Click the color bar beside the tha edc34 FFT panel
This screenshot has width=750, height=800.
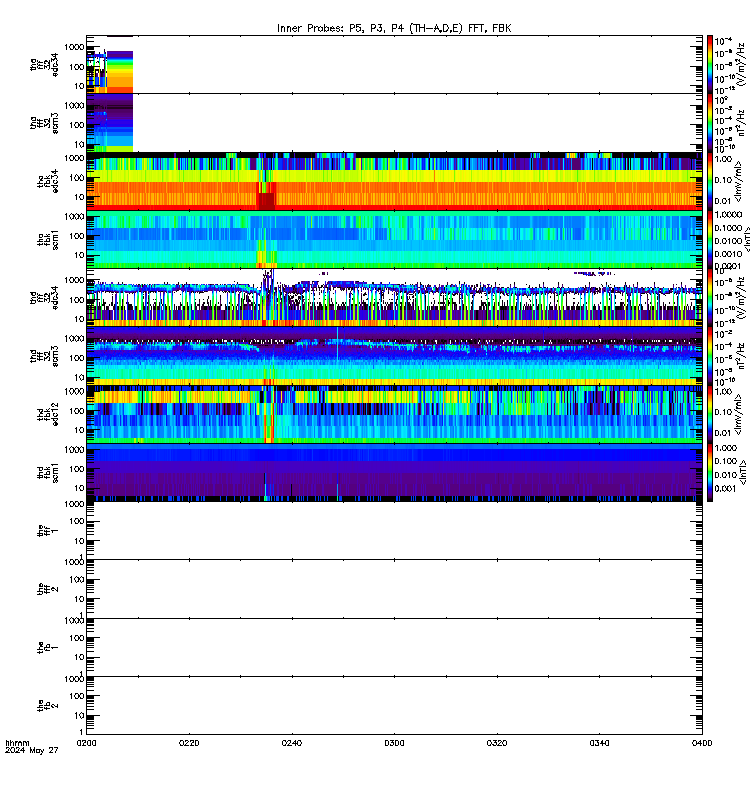tap(710, 65)
